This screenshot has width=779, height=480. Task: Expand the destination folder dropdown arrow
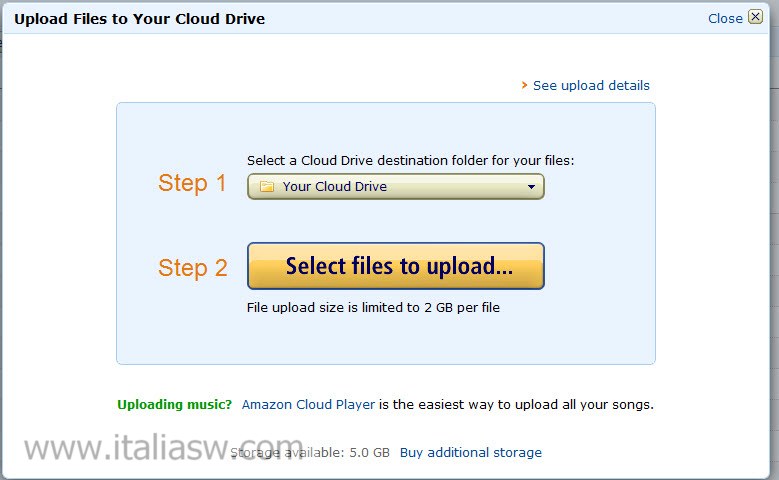(x=531, y=187)
